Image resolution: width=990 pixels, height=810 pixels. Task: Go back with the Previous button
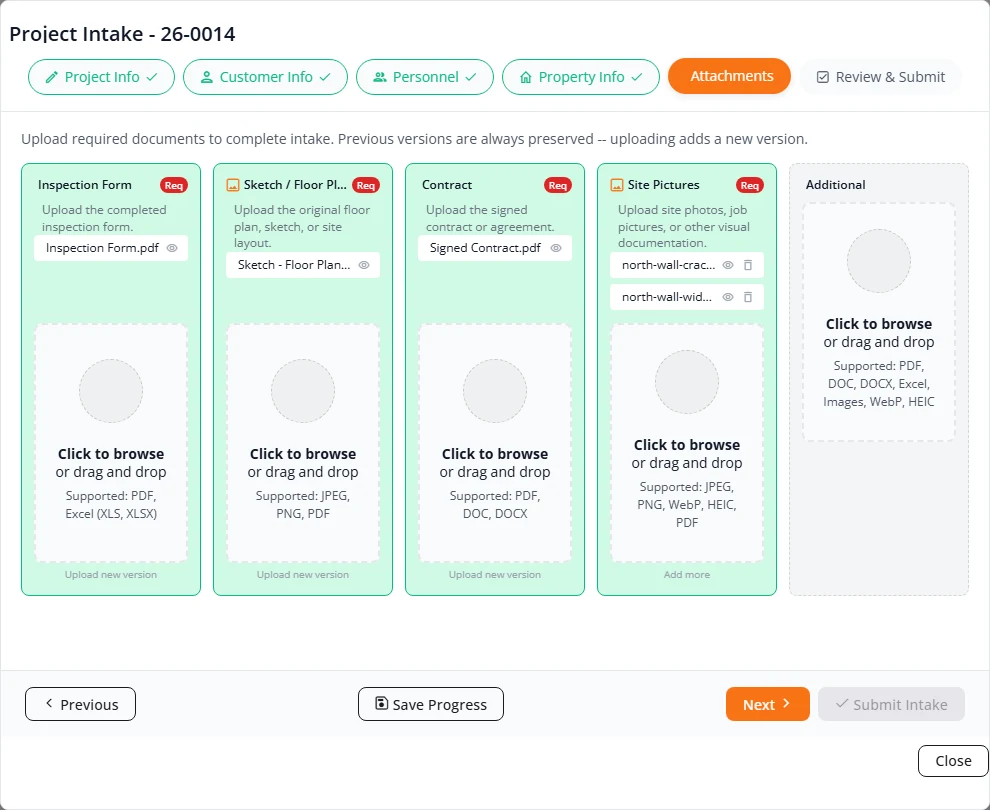[x=80, y=704]
